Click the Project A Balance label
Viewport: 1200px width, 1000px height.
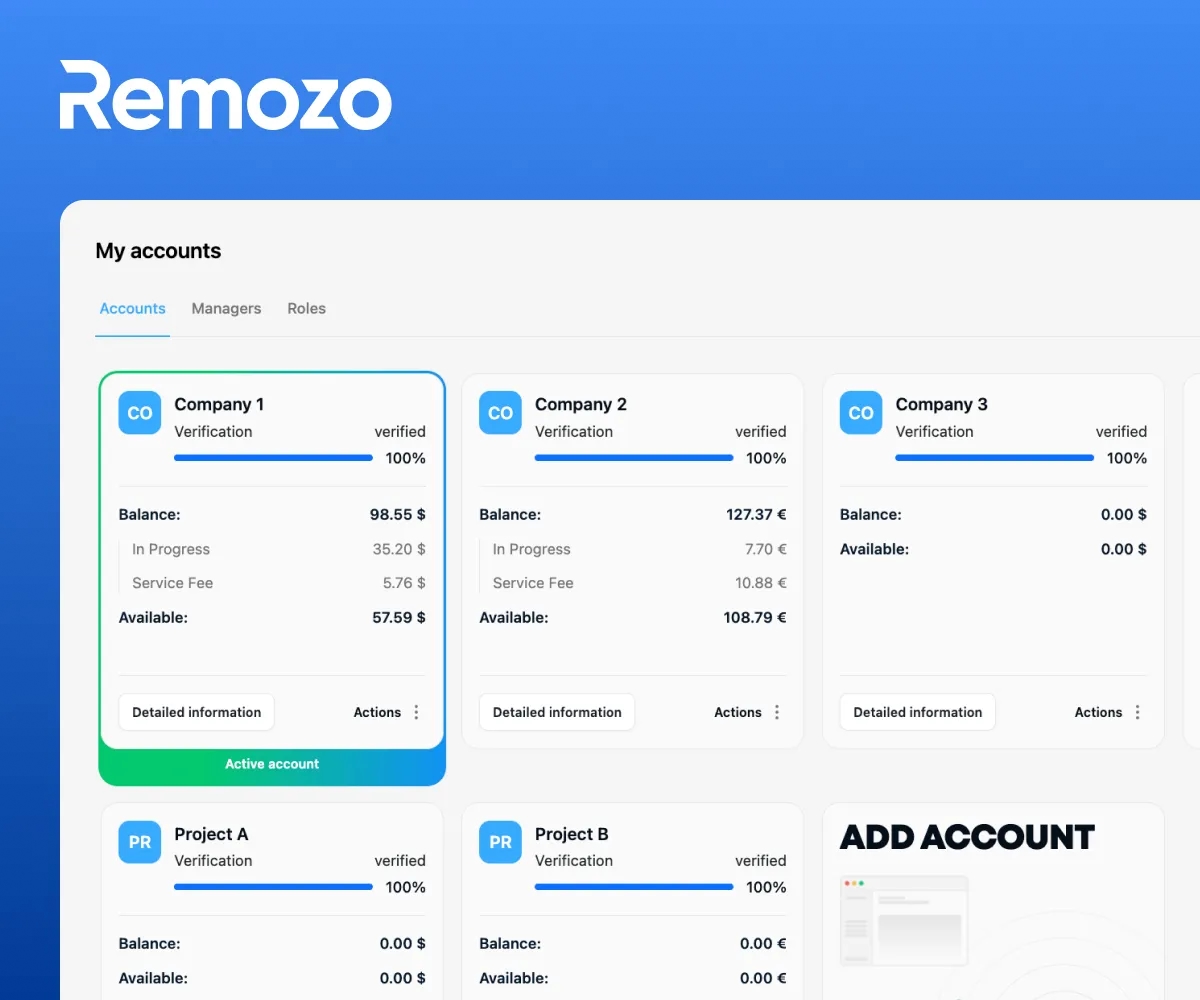[x=149, y=944]
